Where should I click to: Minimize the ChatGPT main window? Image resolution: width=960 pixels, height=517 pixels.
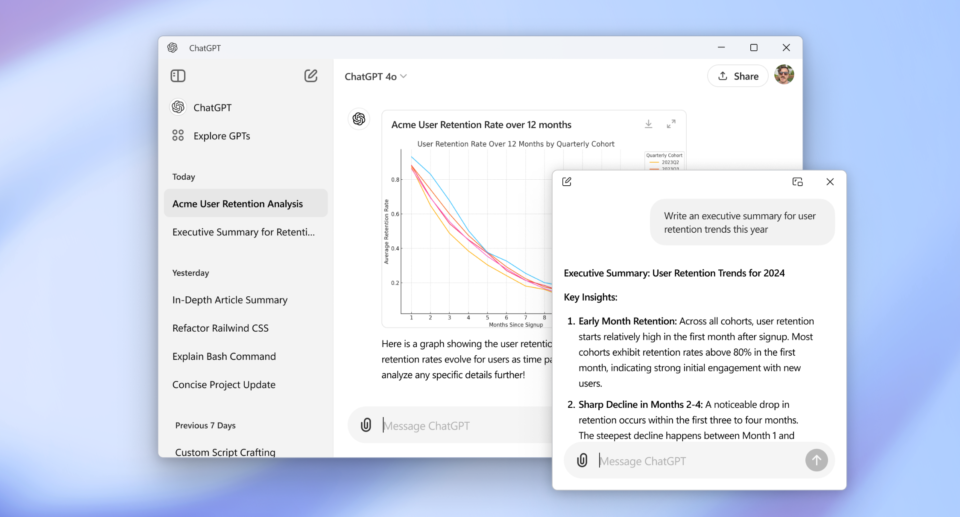coord(721,48)
